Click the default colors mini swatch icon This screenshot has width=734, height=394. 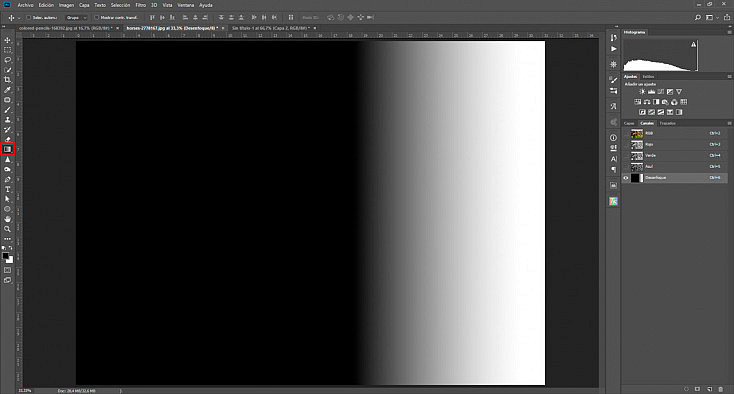click(4, 248)
